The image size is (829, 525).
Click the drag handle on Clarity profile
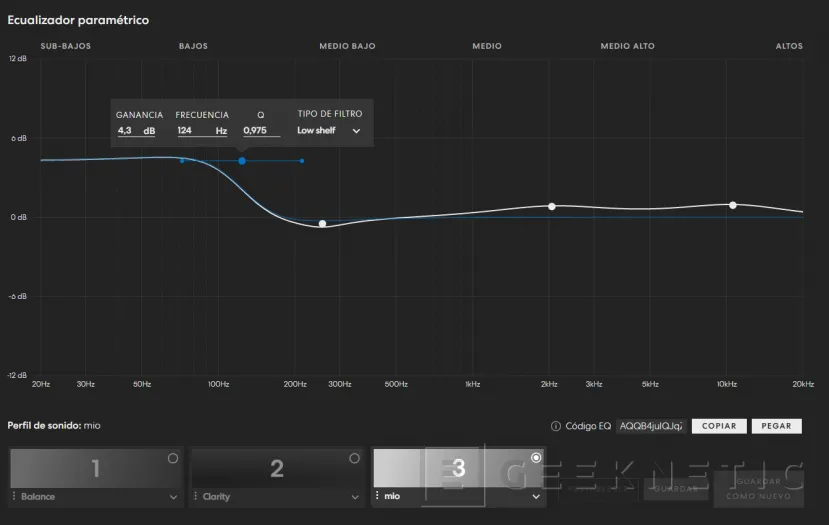coord(196,496)
